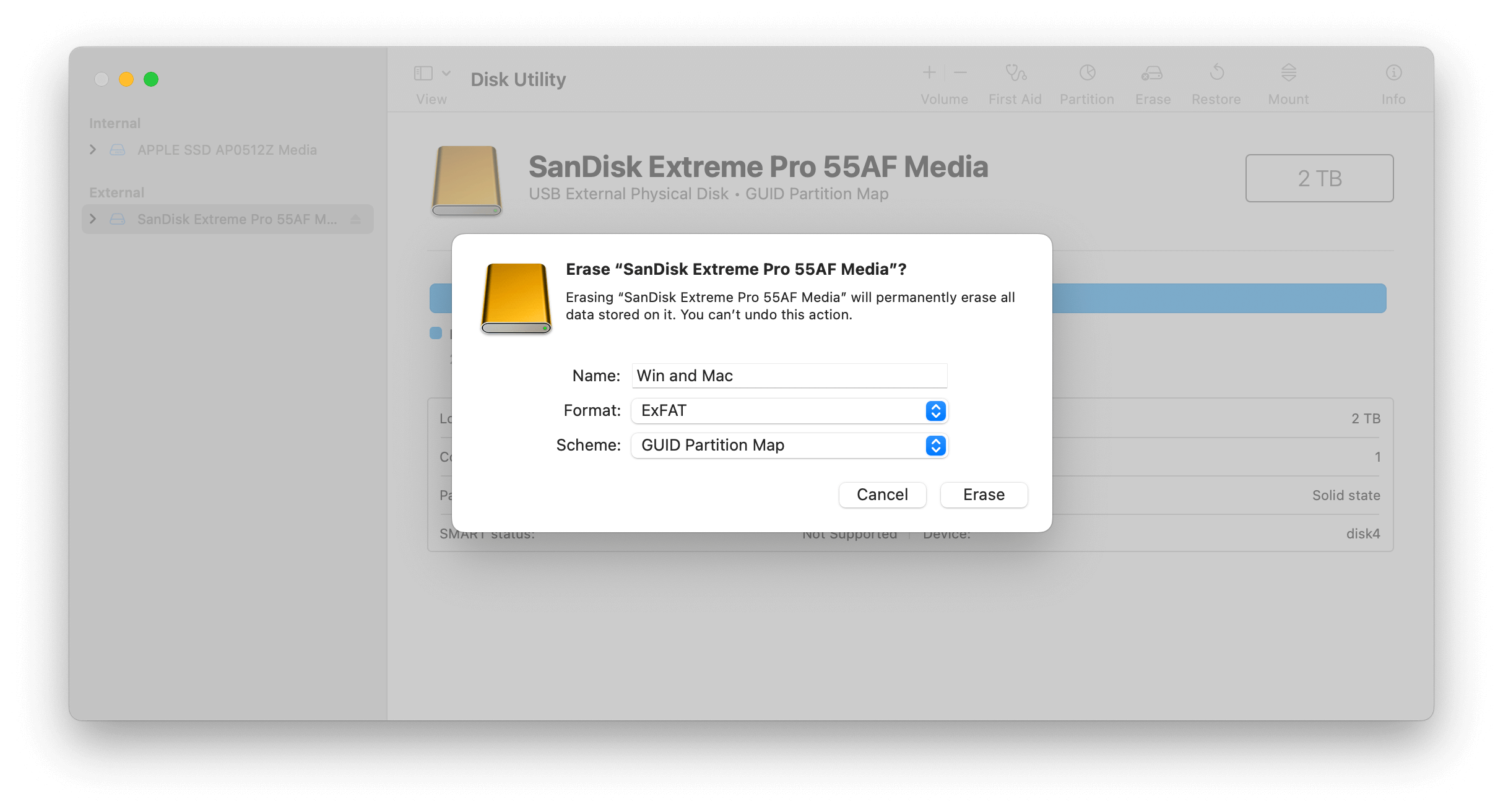Click the remove volume minus icon
Viewport: 1503px width, 812px height.
(x=960, y=73)
